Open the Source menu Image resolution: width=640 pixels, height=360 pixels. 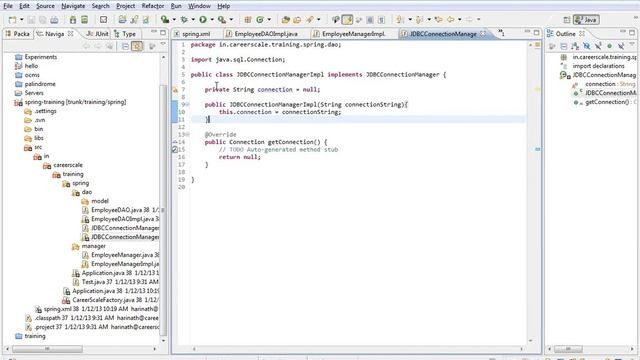click(45, 6)
